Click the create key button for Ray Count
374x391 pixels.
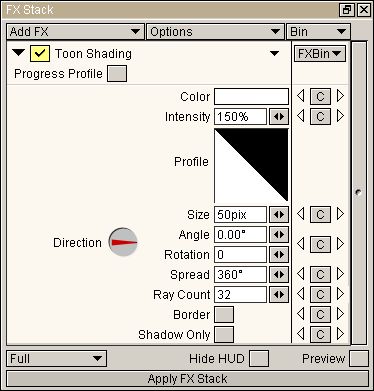320,295
